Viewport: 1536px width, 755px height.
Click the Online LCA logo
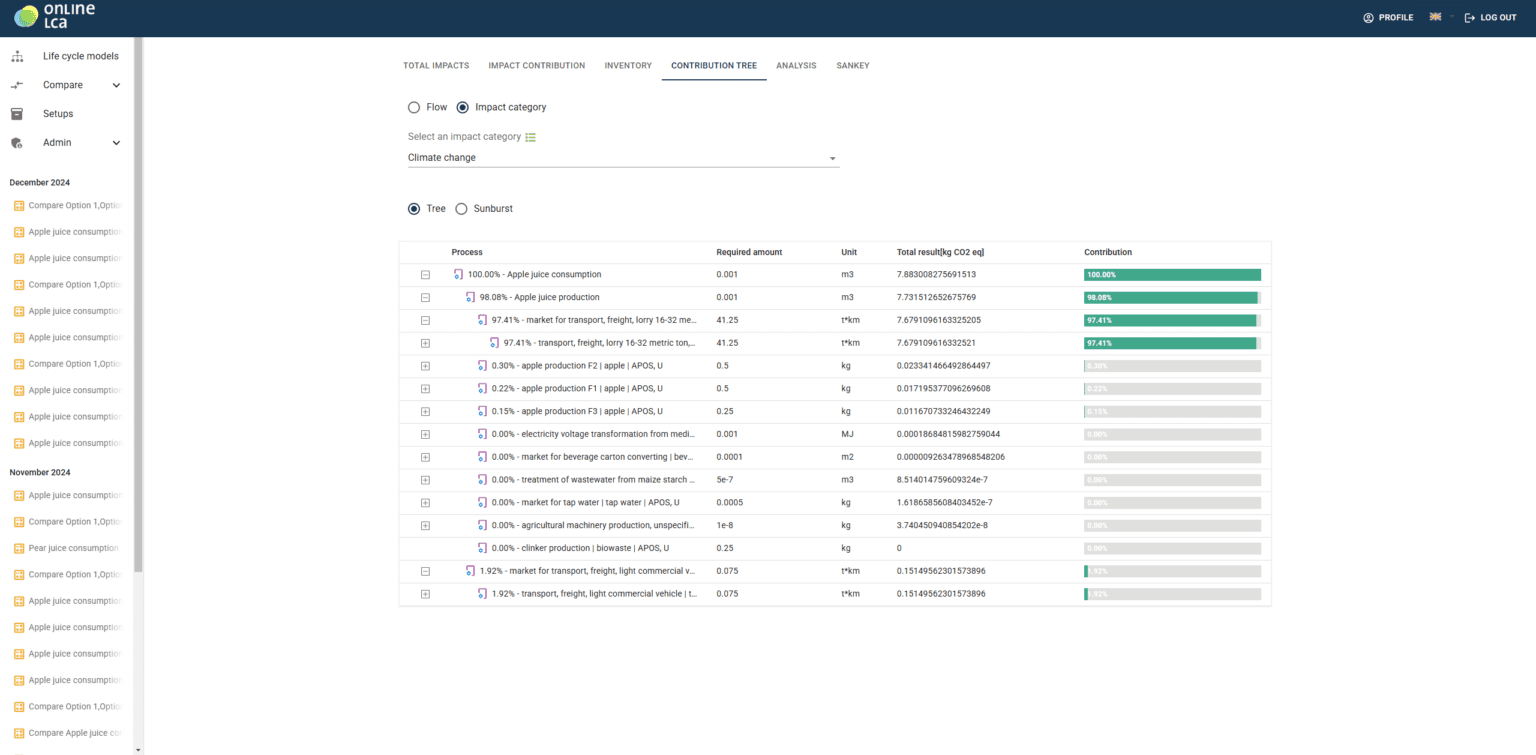(55, 17)
